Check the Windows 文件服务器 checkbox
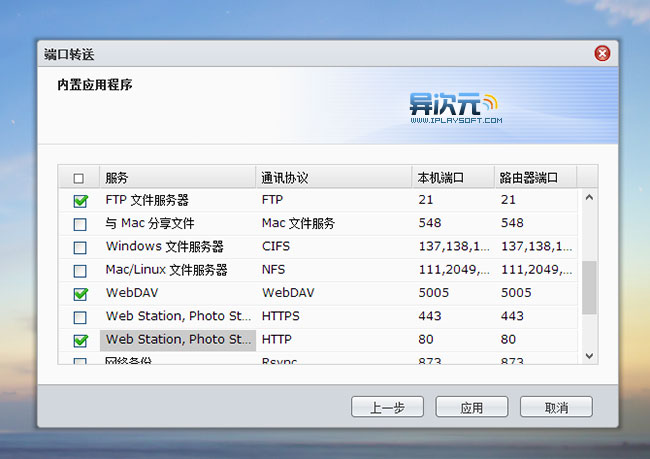The image size is (650, 459). (x=80, y=247)
